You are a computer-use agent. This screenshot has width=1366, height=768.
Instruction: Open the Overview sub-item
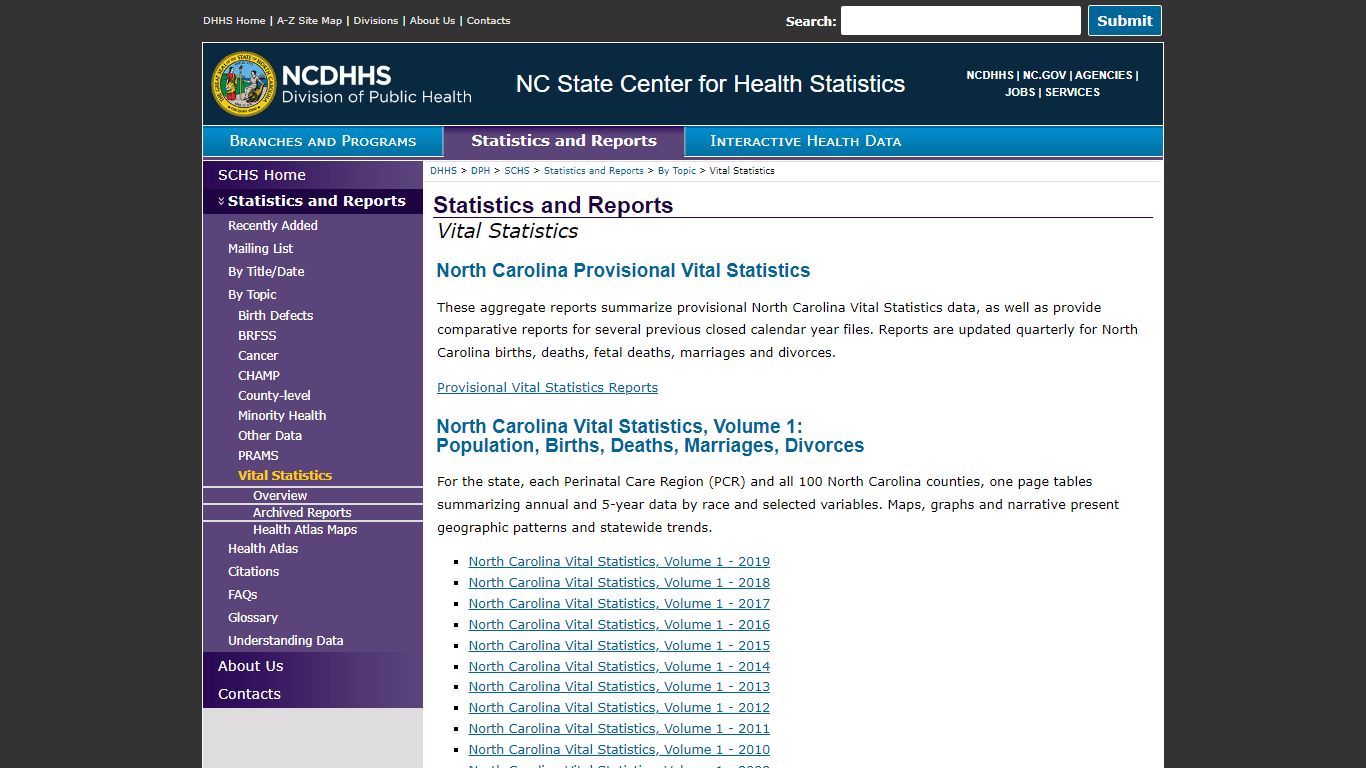tap(280, 496)
